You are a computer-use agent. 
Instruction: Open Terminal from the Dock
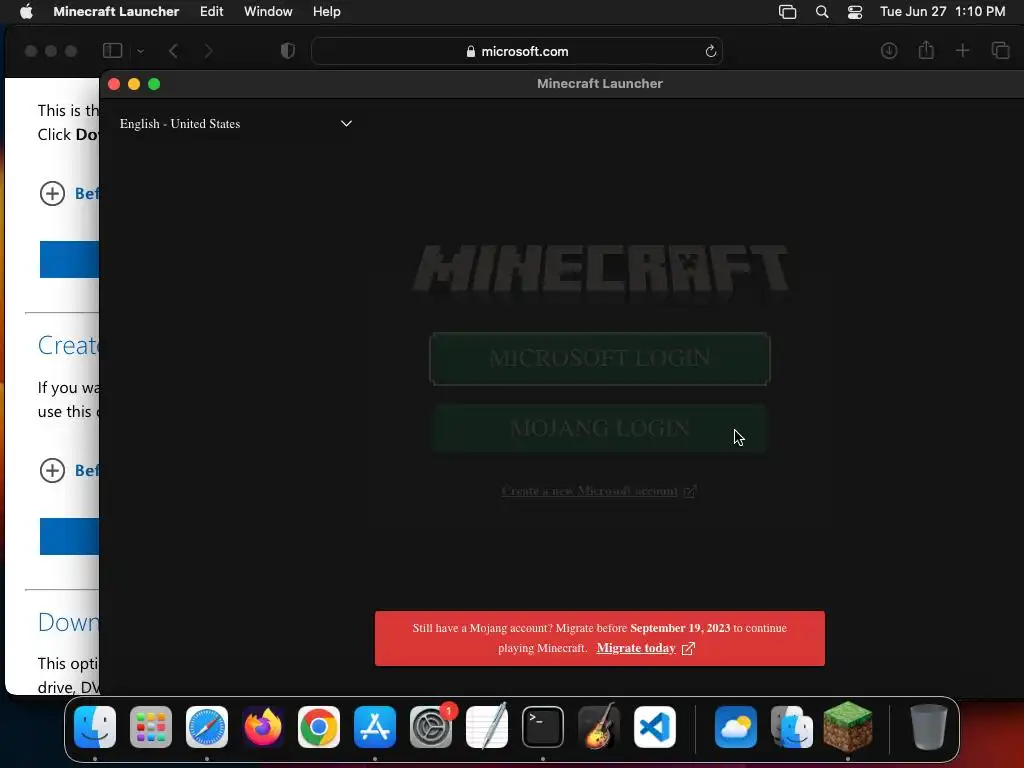point(543,726)
